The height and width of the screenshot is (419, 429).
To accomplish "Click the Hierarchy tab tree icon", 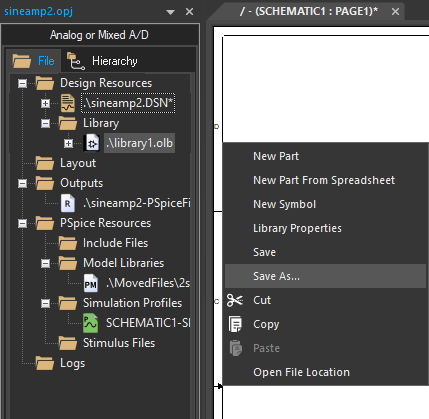I will 76,61.
